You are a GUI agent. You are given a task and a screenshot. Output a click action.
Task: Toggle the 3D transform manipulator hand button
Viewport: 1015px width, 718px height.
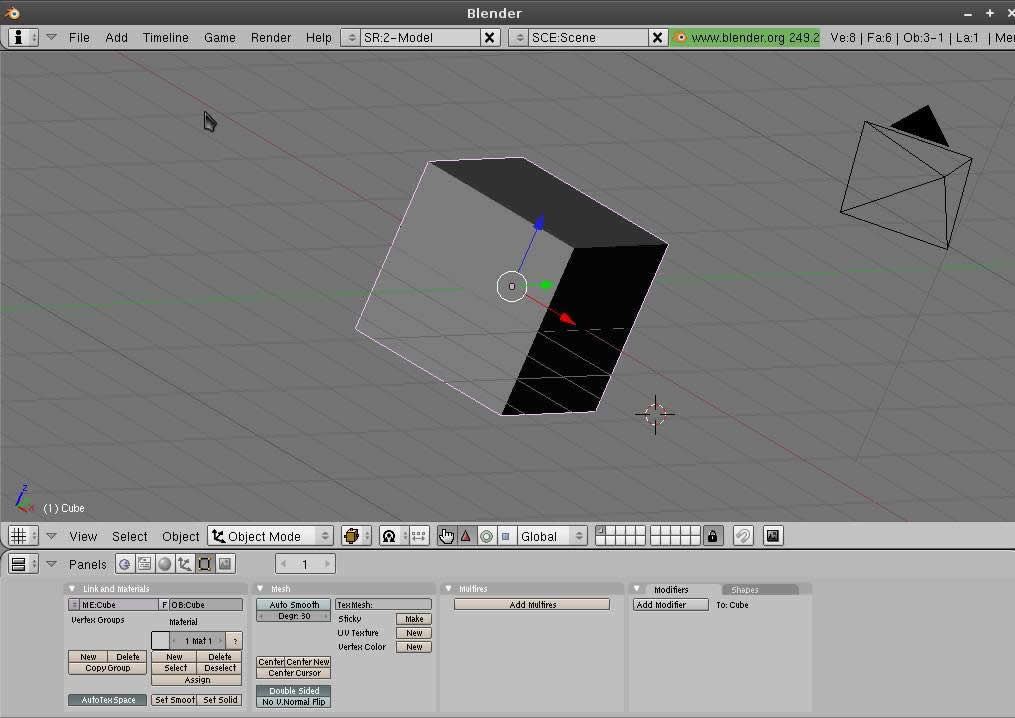pos(447,536)
